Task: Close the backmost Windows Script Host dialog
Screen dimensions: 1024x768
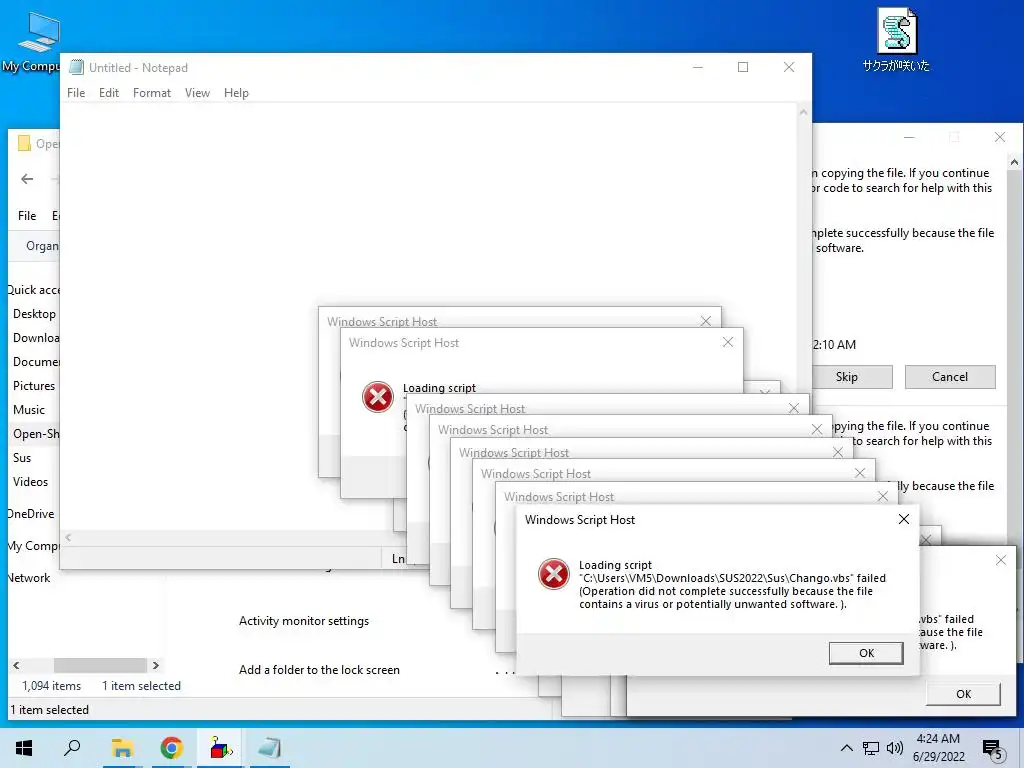Action: coord(705,321)
